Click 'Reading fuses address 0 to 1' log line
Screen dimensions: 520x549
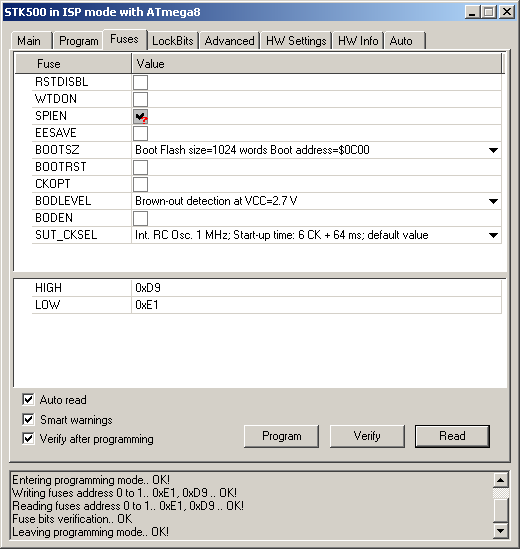(128, 506)
